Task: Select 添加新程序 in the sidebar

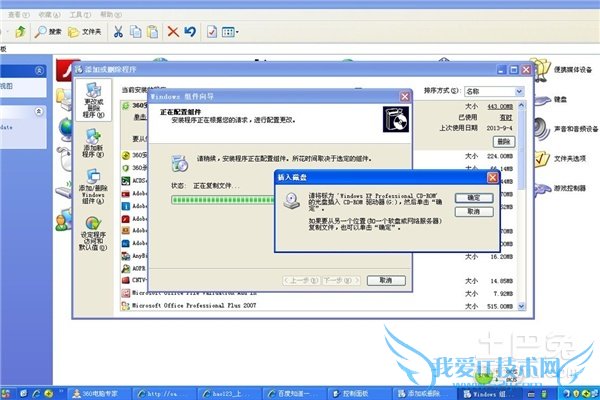Action: click(93, 143)
